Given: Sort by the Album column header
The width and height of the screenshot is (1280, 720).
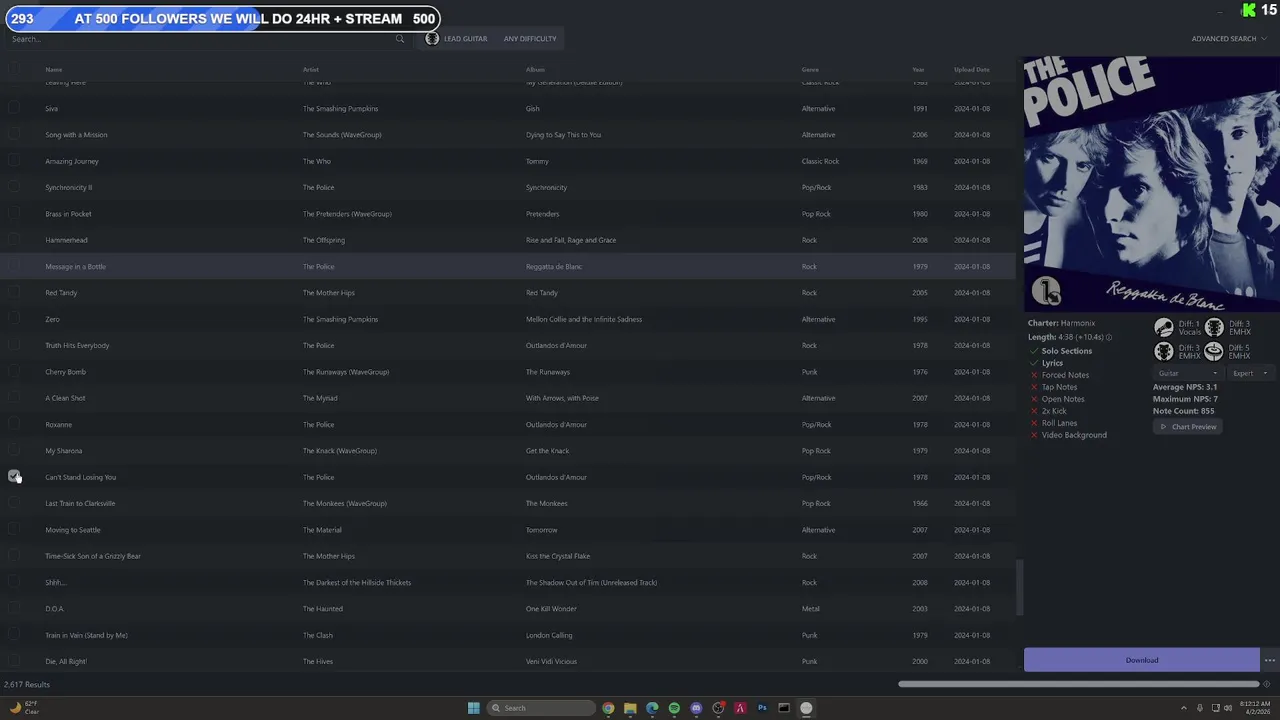Looking at the screenshot, I should pos(535,69).
